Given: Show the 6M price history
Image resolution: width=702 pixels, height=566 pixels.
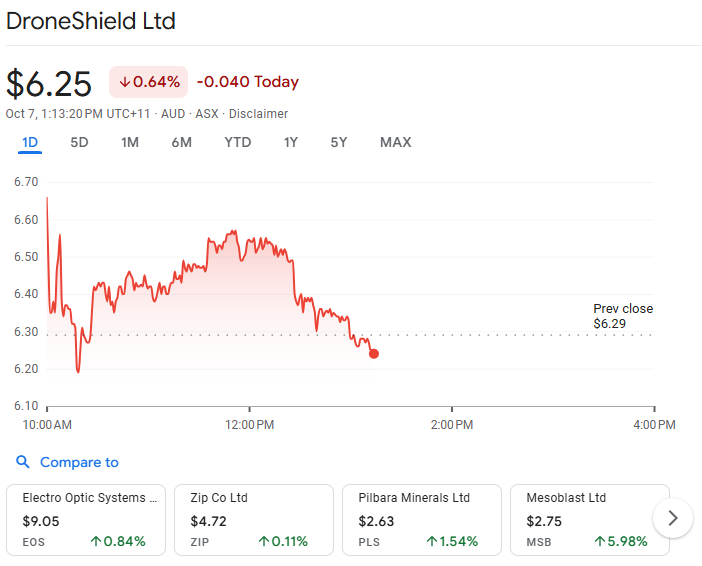Looking at the screenshot, I should pyautogui.click(x=181, y=142).
